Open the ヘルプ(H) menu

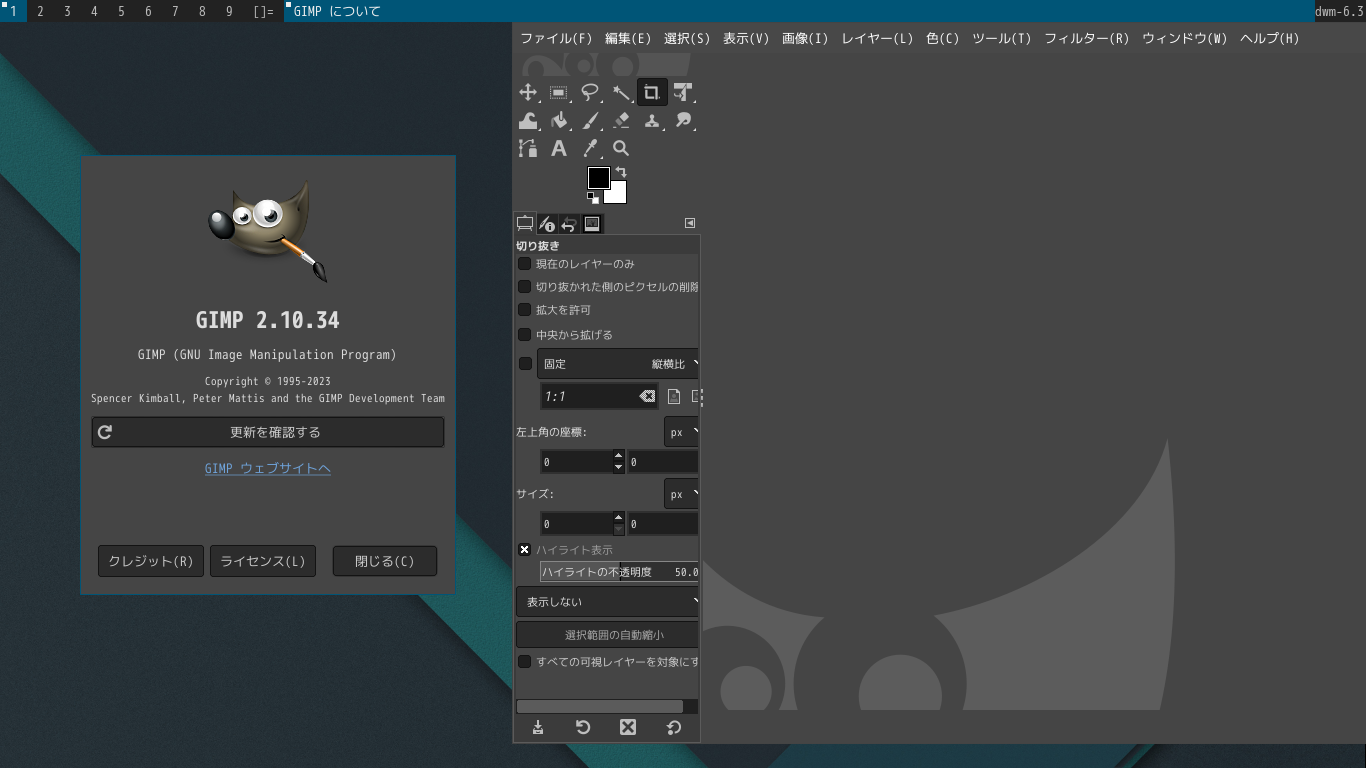pos(1269,38)
